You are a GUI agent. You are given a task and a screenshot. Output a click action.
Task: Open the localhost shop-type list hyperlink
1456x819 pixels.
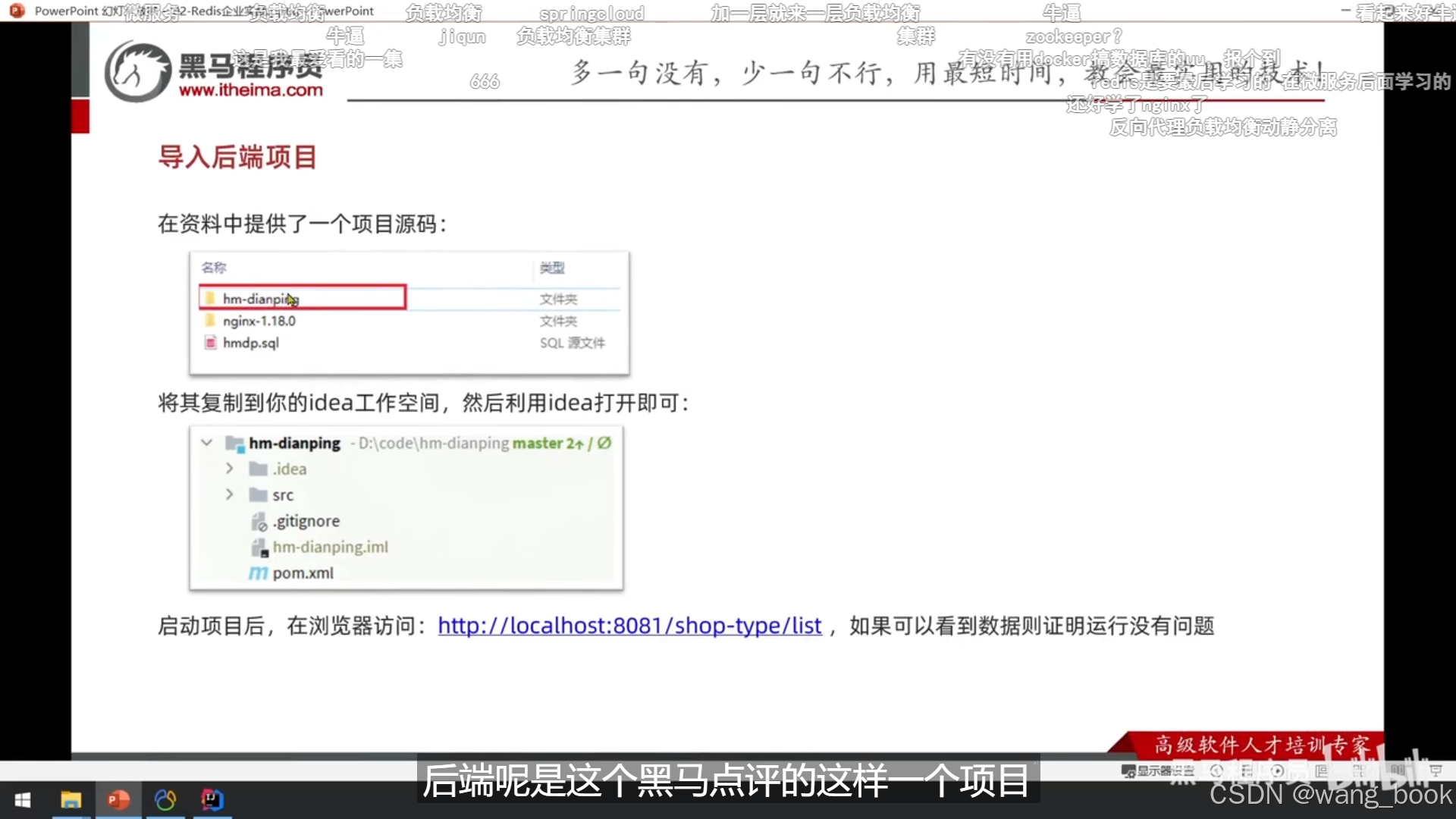point(629,626)
